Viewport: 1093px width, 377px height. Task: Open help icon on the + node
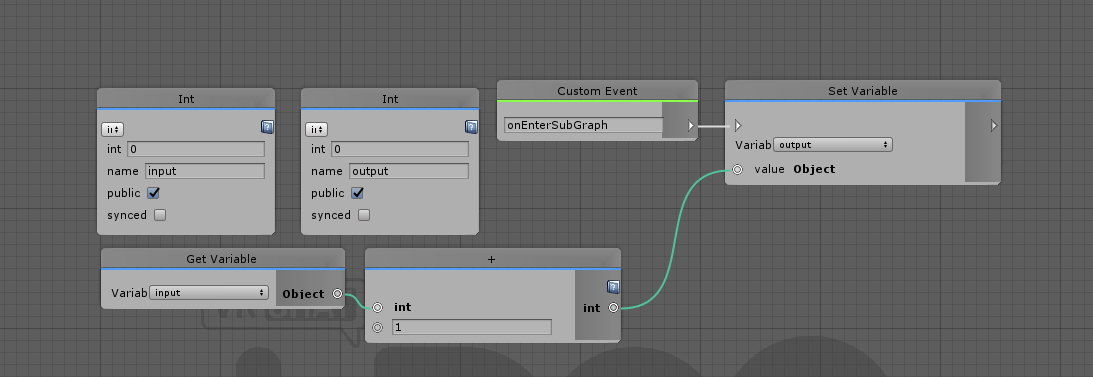pyautogui.click(x=613, y=286)
